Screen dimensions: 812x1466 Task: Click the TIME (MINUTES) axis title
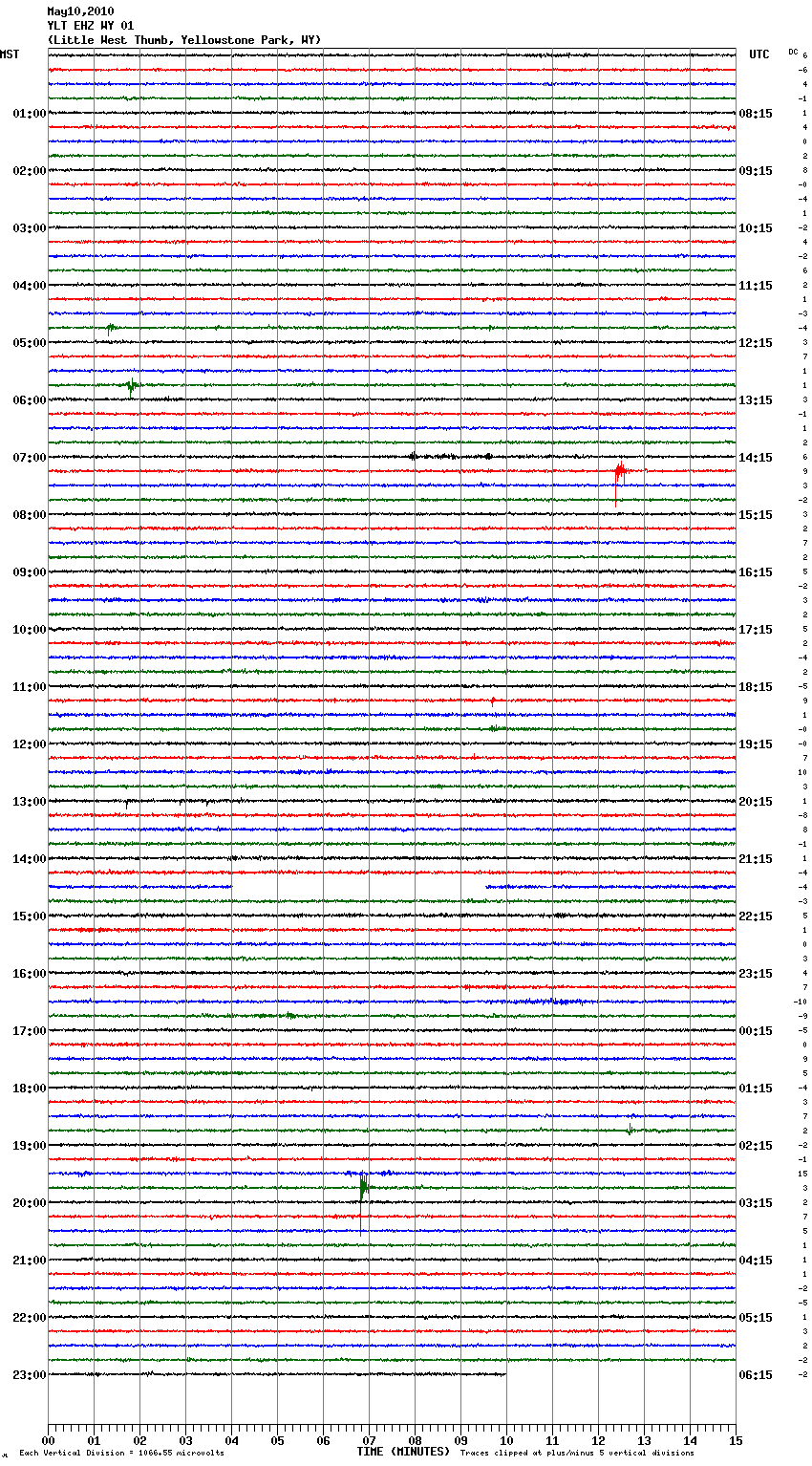[403, 1452]
